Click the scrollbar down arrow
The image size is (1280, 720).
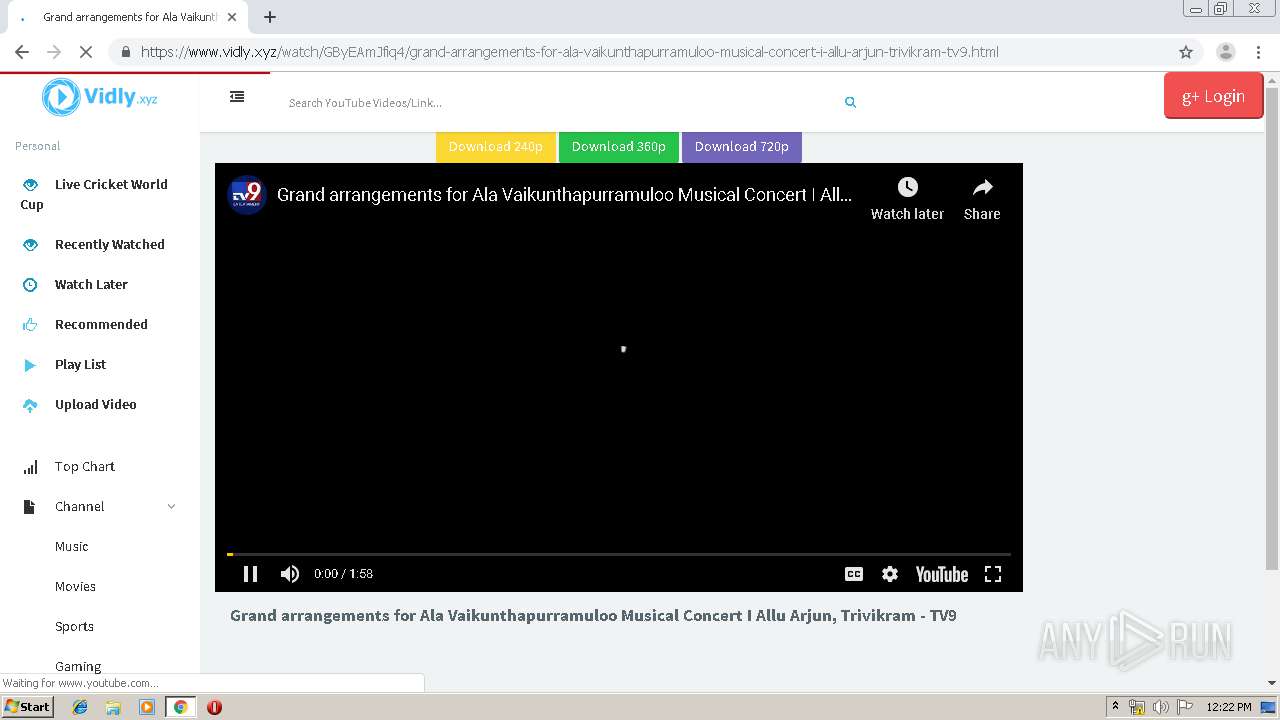pos(1272,683)
